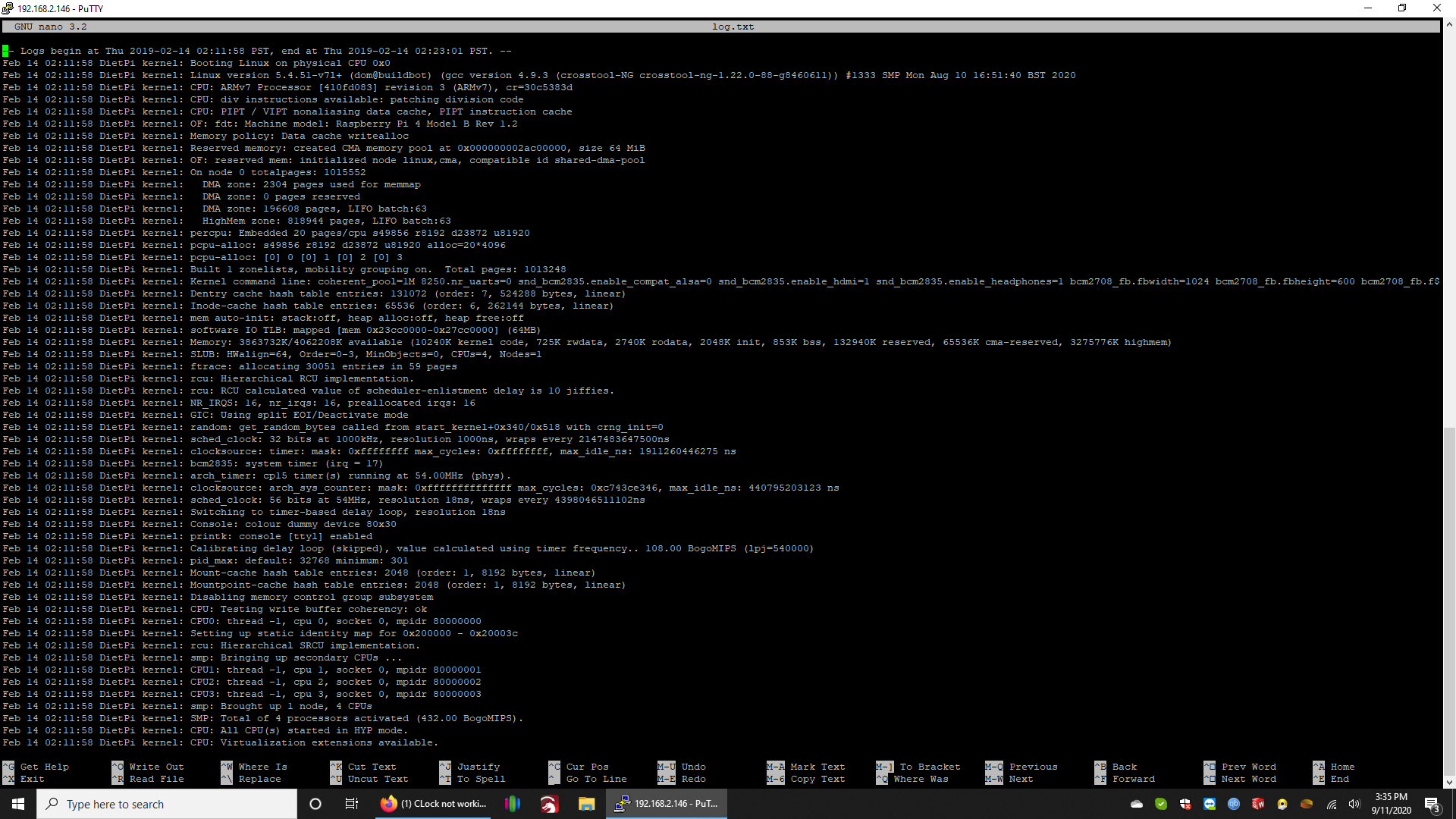
Task: Click the 'Virtualization extensions available' line
Action: click(x=221, y=742)
